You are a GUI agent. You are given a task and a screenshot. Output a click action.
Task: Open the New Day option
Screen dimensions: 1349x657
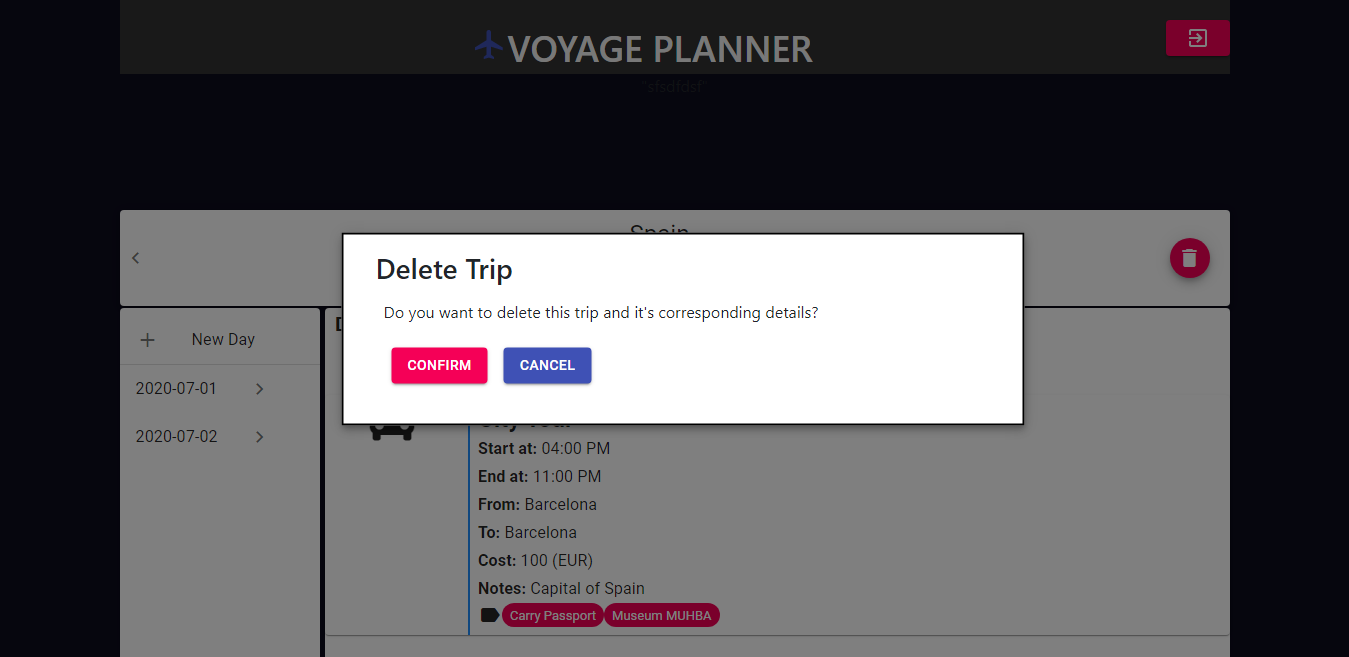222,339
